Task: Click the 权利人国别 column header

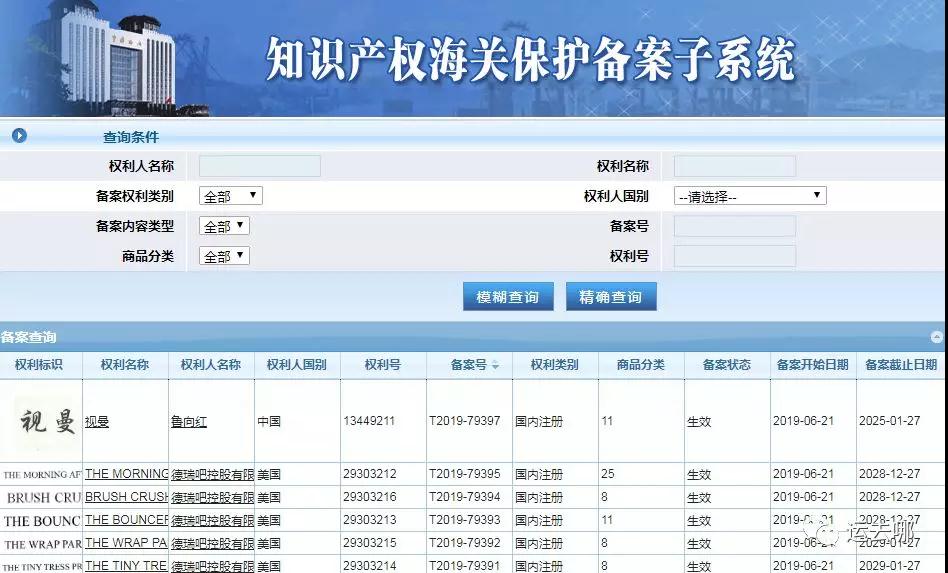Action: tap(296, 364)
